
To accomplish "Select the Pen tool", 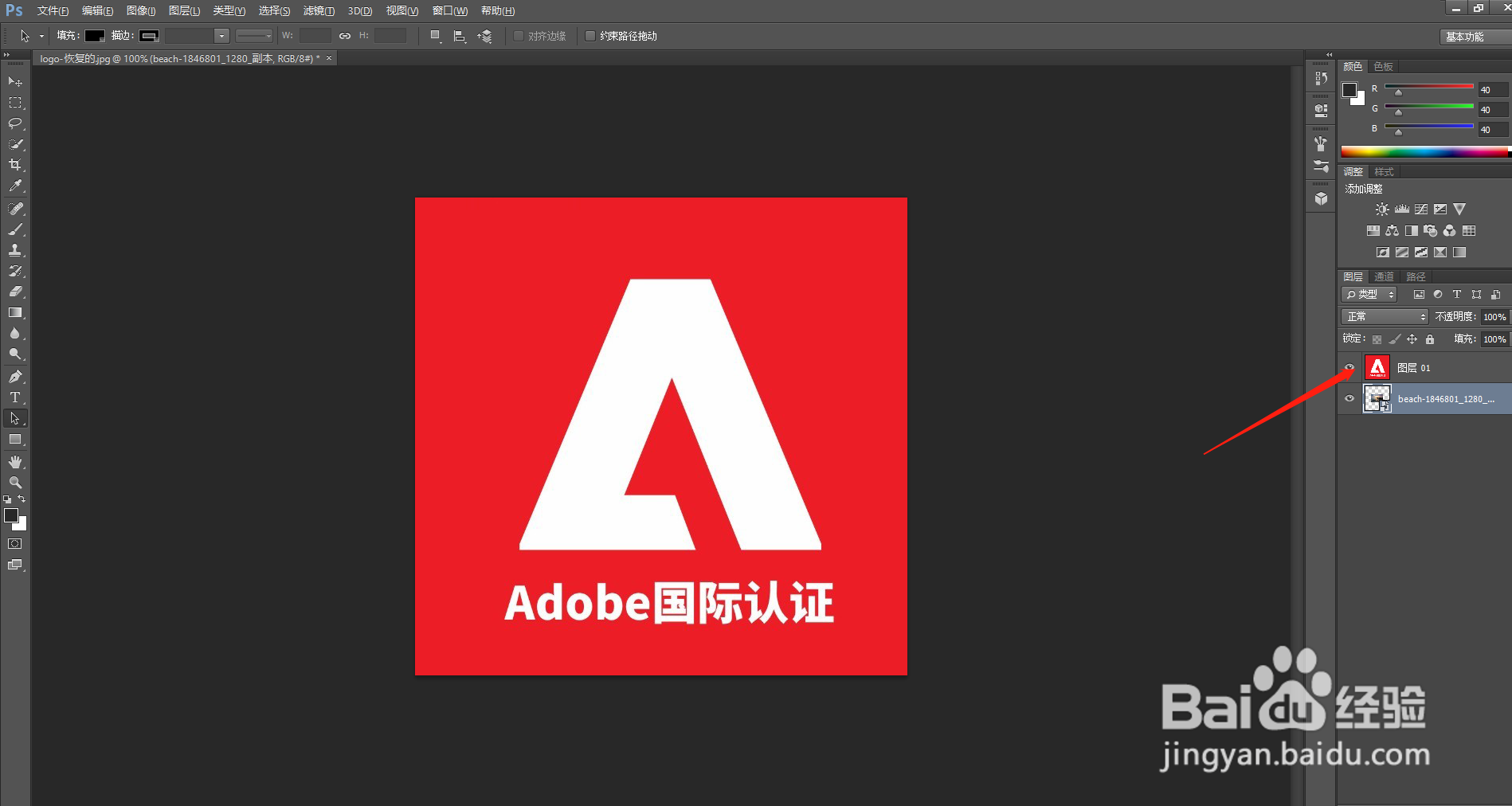I will tap(15, 377).
